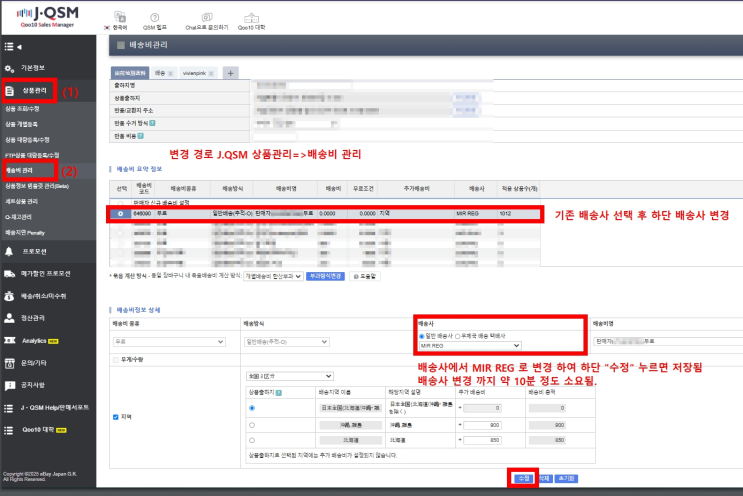Click the person icon beside 정산관리
The image size is (743, 496).
click(9, 318)
